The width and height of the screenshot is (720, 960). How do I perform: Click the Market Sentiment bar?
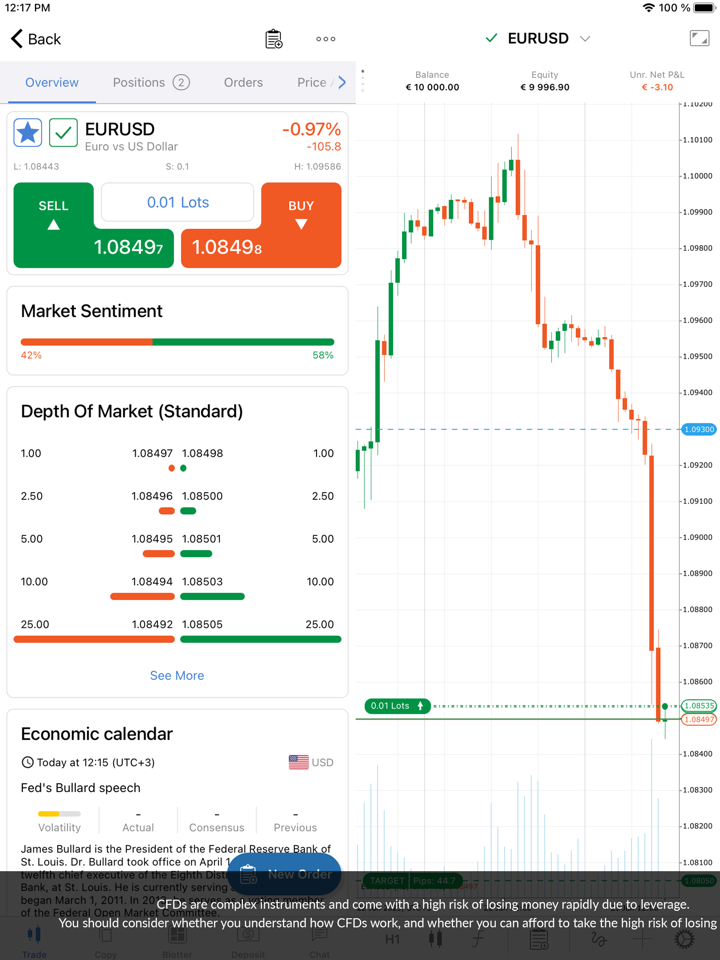[177, 342]
